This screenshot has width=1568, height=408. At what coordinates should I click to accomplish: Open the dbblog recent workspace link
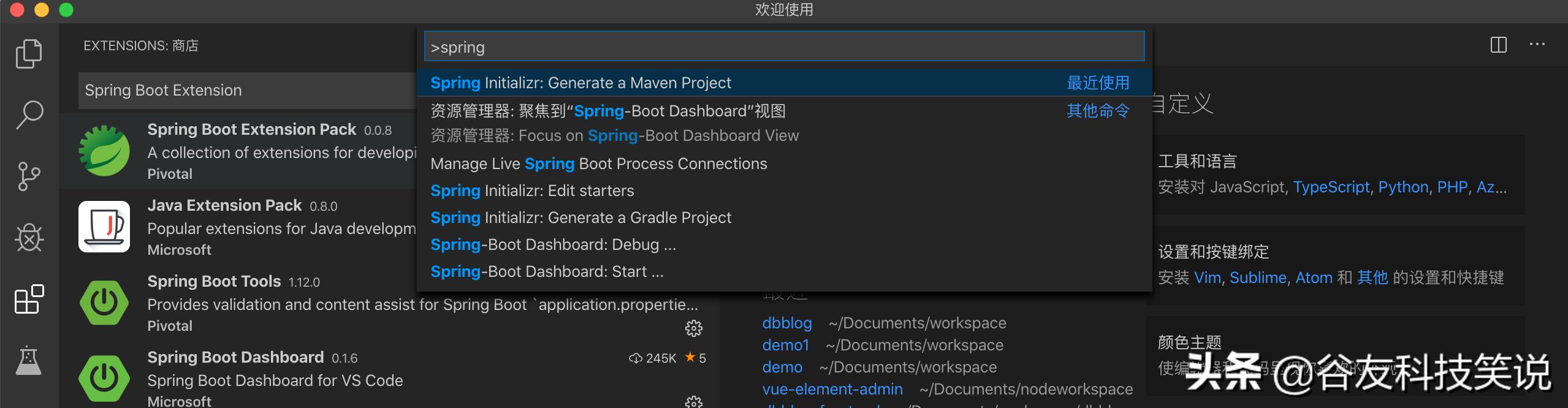[x=787, y=323]
